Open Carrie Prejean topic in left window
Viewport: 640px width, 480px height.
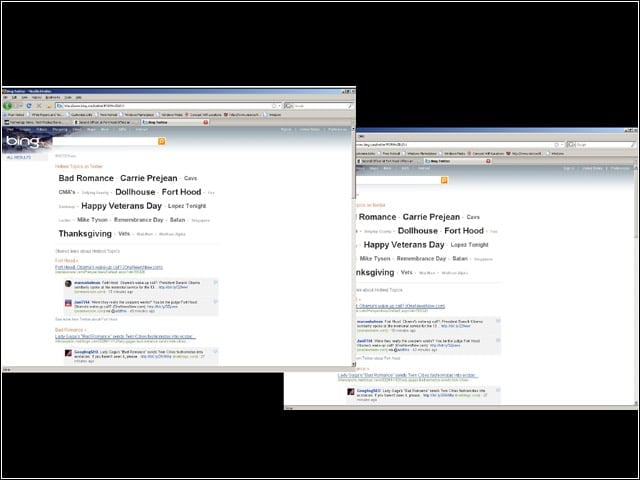tap(149, 178)
